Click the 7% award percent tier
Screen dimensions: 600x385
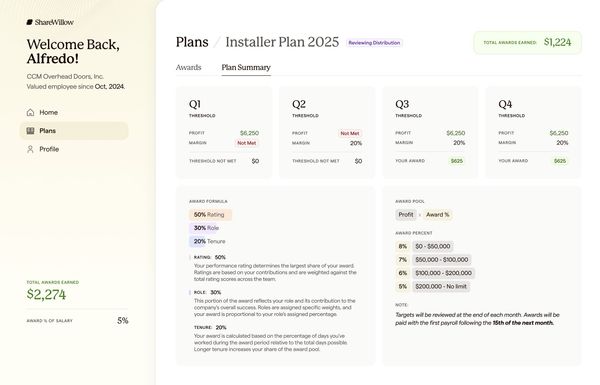click(x=403, y=260)
